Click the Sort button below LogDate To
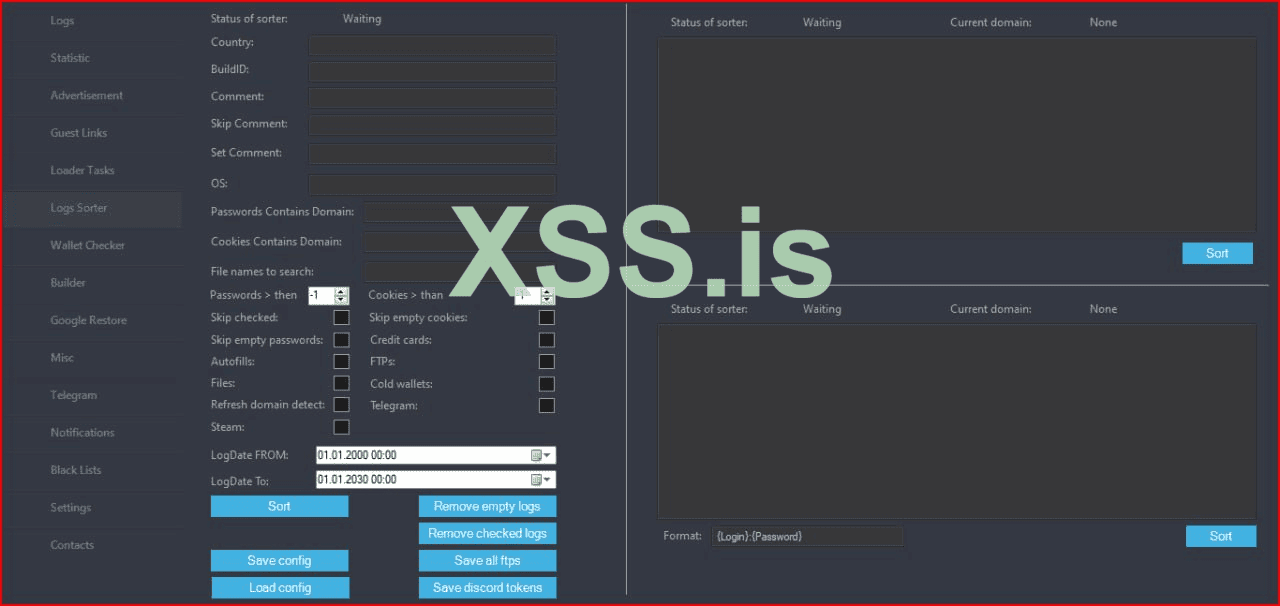The width and height of the screenshot is (1280, 606). (x=279, y=506)
